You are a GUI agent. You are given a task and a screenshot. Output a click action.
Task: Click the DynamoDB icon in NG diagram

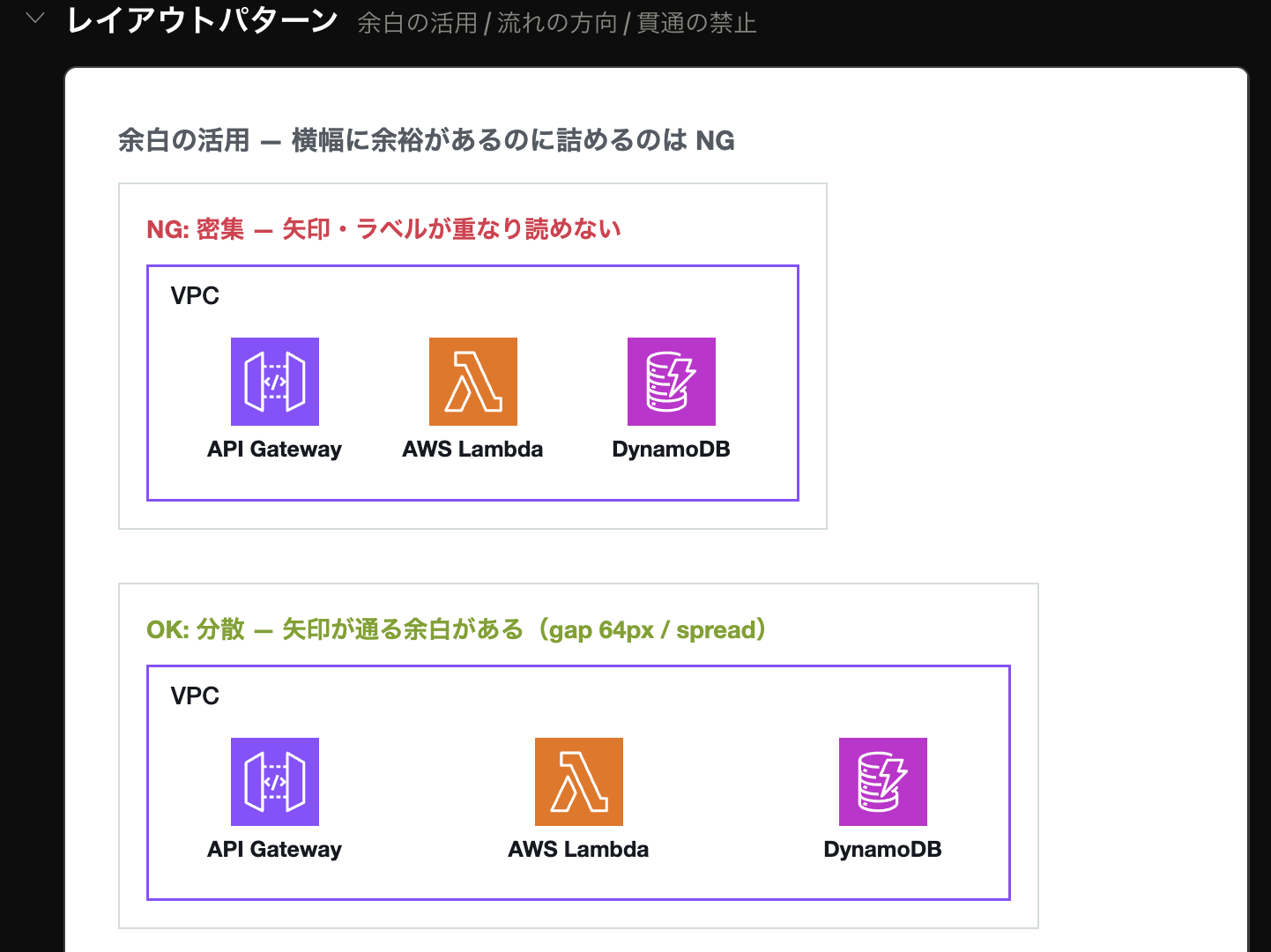click(672, 382)
